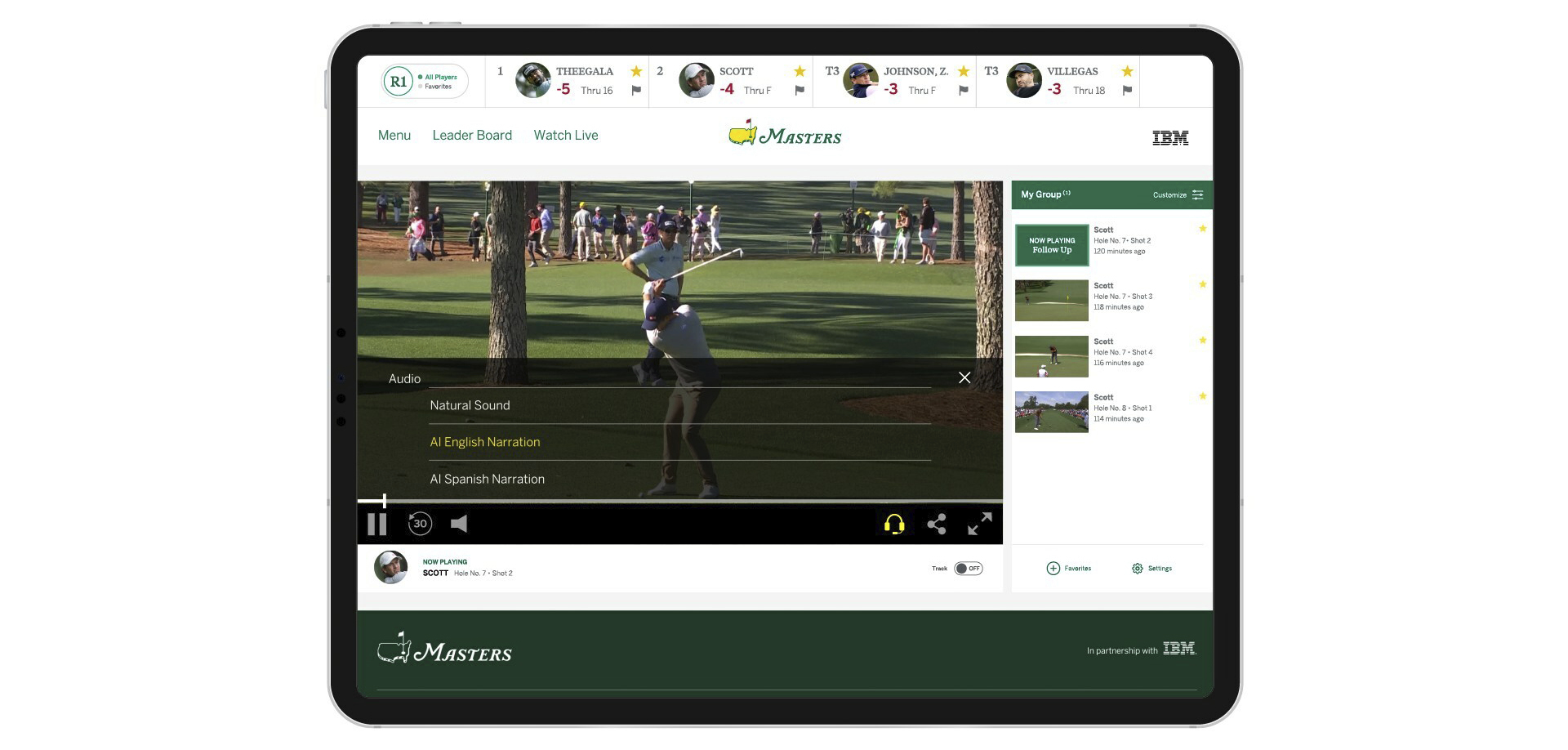Click the yellow headphones audio icon
The image size is (1568, 750).
point(894,524)
